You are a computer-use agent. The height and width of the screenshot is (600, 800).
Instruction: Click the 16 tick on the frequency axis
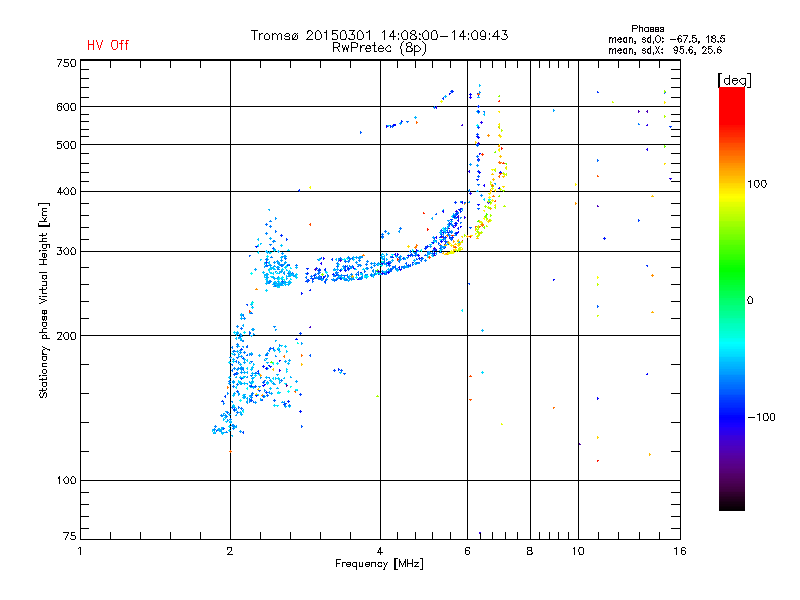tap(680, 551)
